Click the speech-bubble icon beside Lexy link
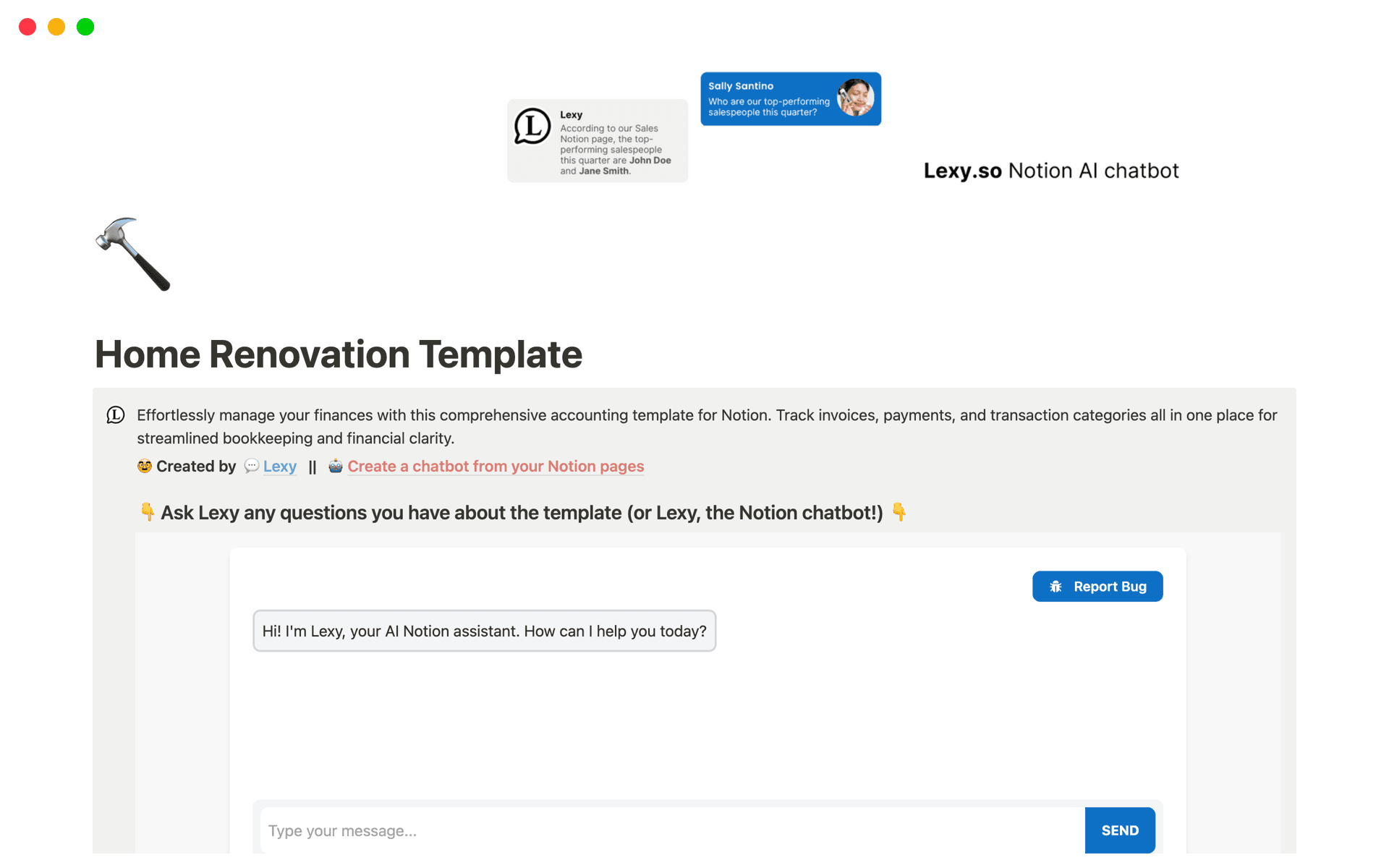The width and height of the screenshot is (1389, 868). [251, 467]
